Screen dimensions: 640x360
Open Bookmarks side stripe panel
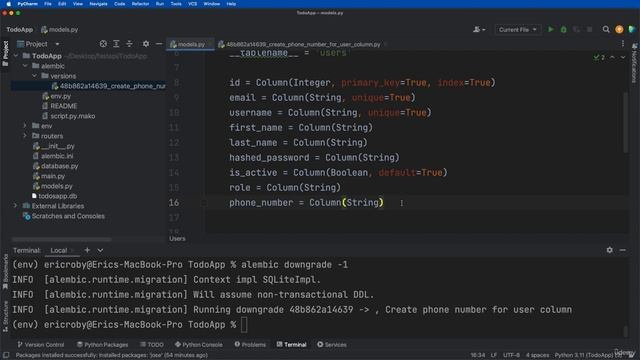pyautogui.click(x=5, y=271)
